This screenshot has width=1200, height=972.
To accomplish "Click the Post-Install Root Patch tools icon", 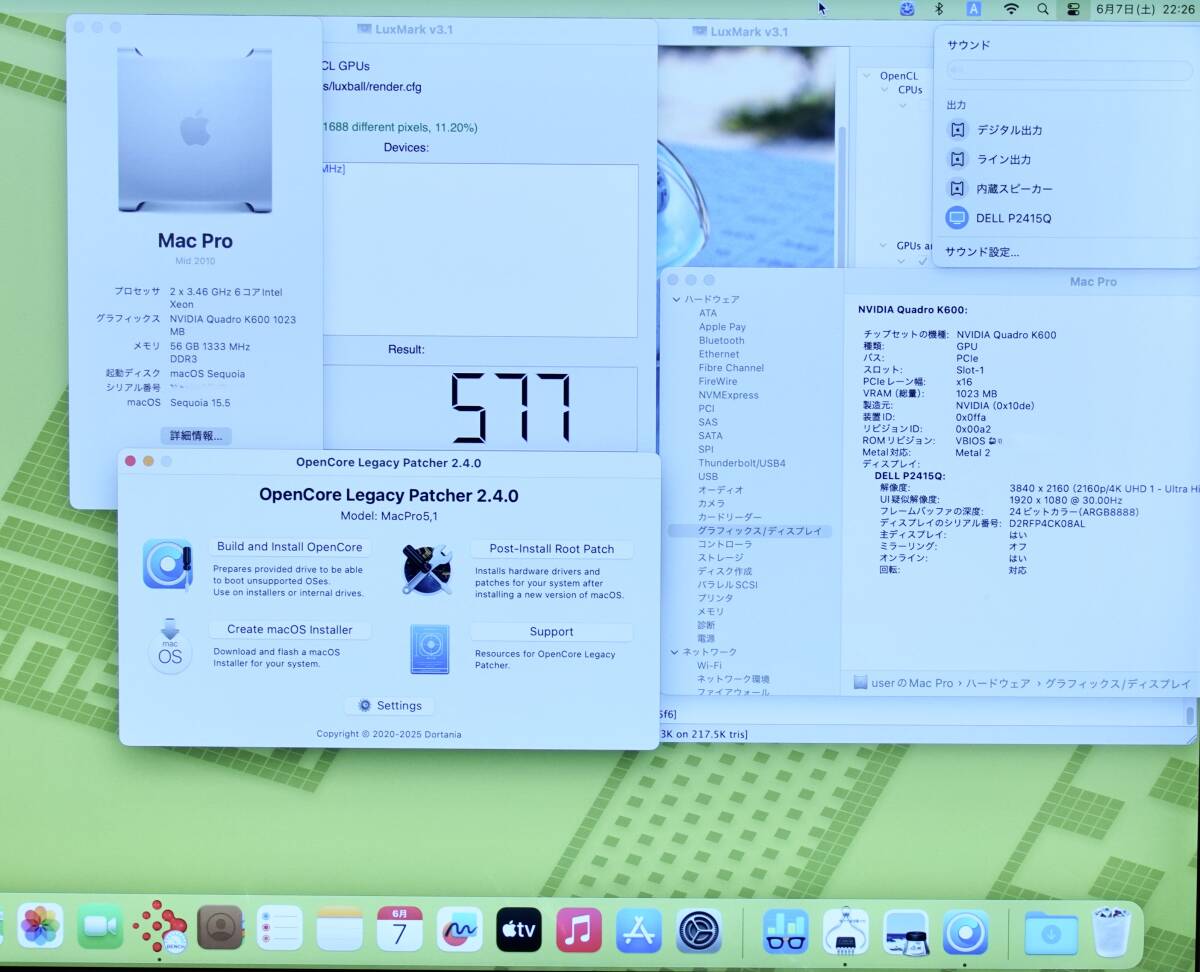I will click(427, 569).
